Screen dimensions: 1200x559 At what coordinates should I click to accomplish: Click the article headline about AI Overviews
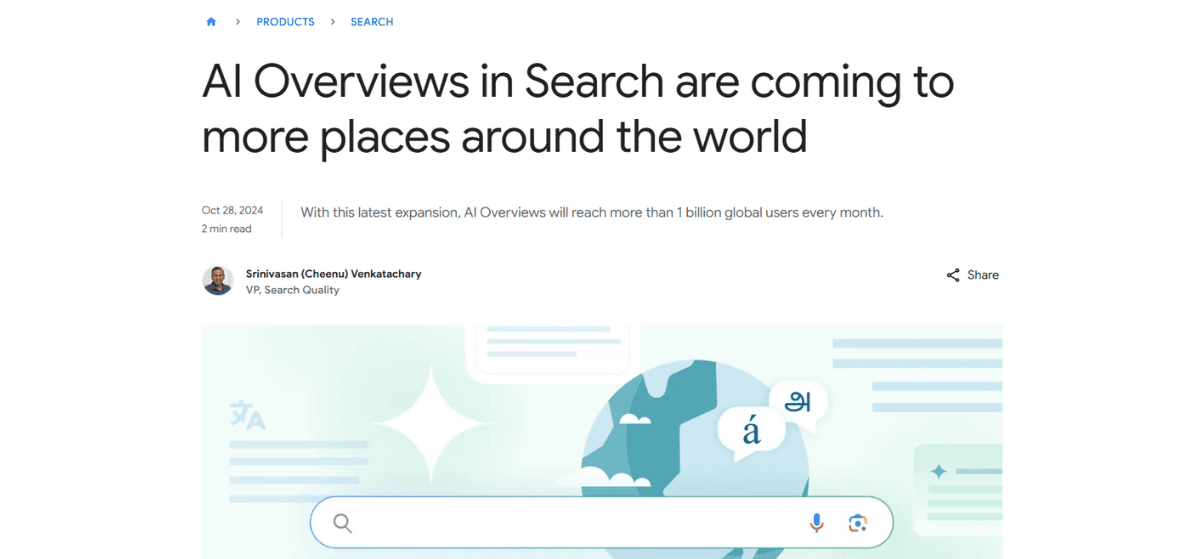[x=578, y=109]
